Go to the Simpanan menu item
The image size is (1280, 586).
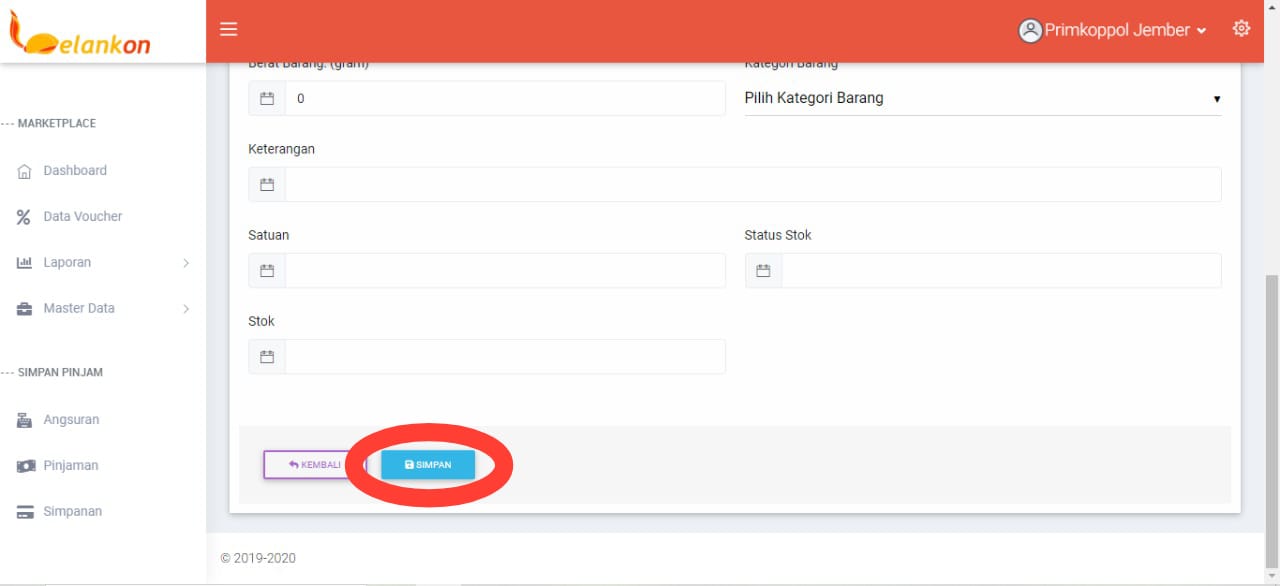72,511
